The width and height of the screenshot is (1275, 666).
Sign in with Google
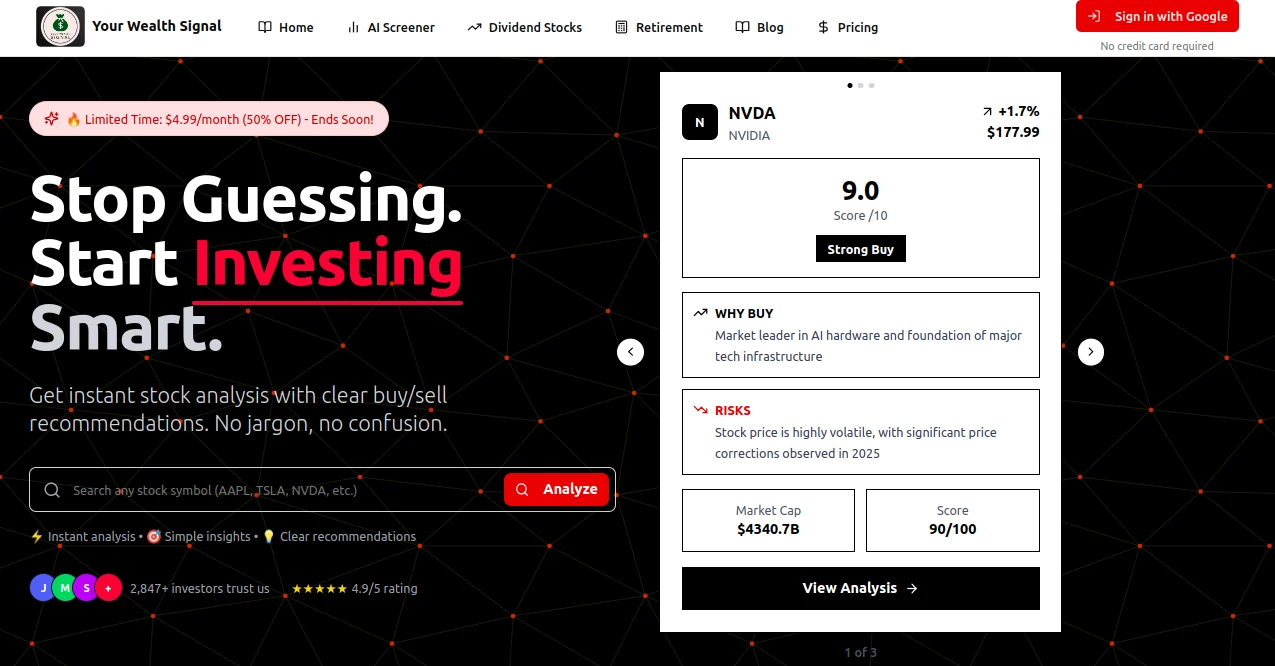coord(1157,16)
